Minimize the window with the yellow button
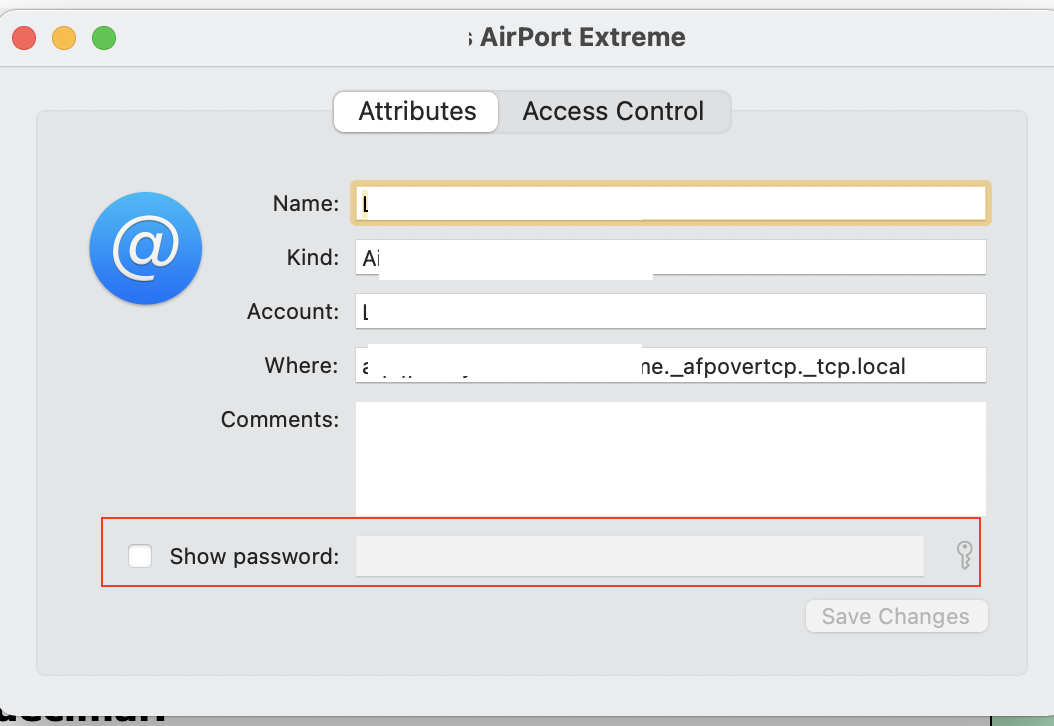Image resolution: width=1054 pixels, height=726 pixels. click(x=63, y=36)
